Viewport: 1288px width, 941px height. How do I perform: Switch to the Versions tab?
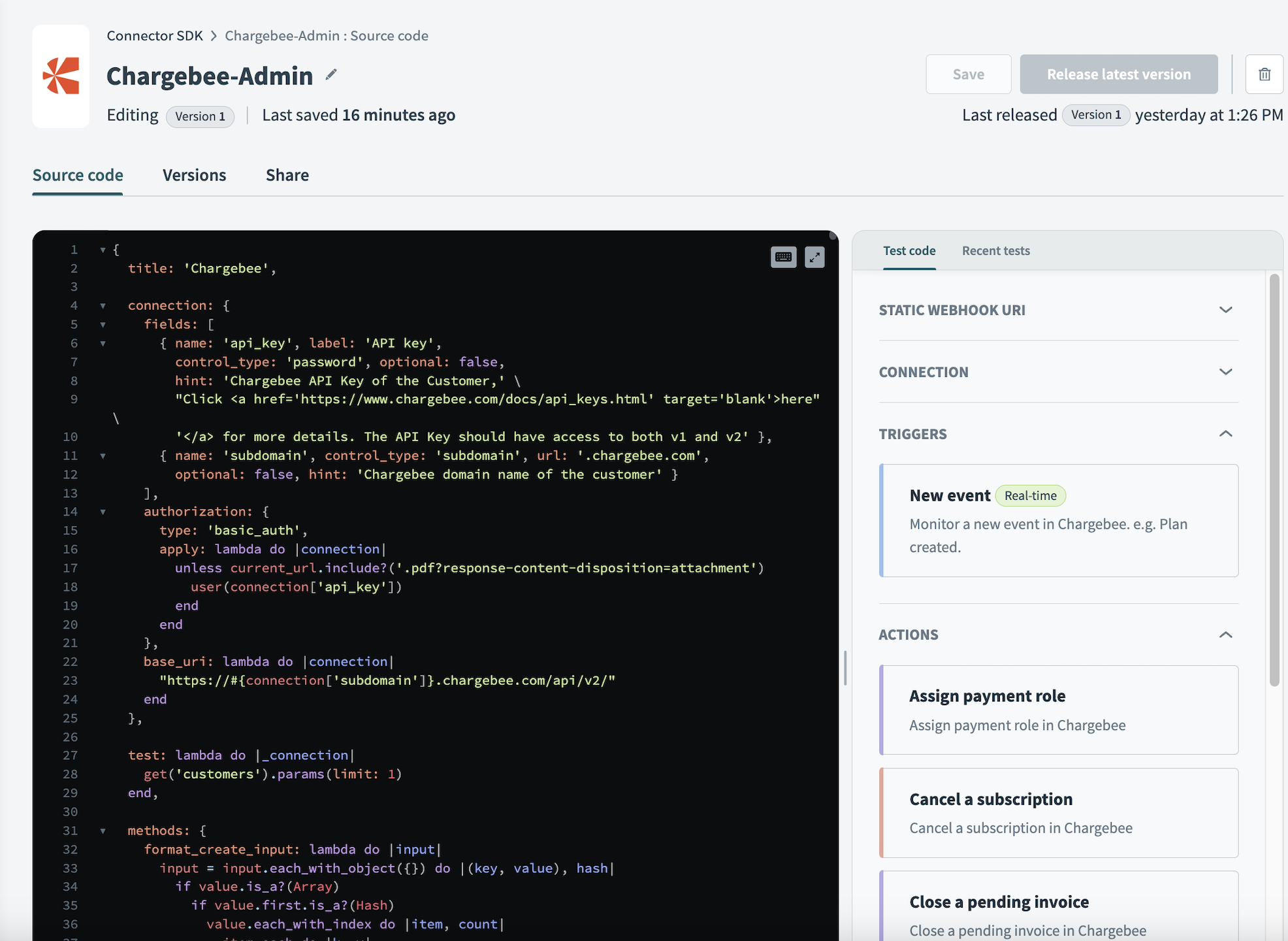point(194,173)
